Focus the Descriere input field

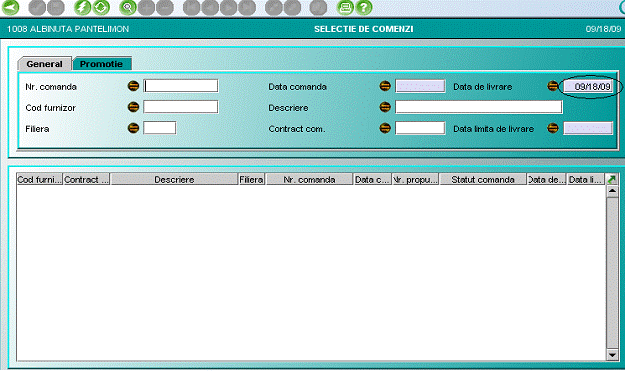(x=479, y=107)
